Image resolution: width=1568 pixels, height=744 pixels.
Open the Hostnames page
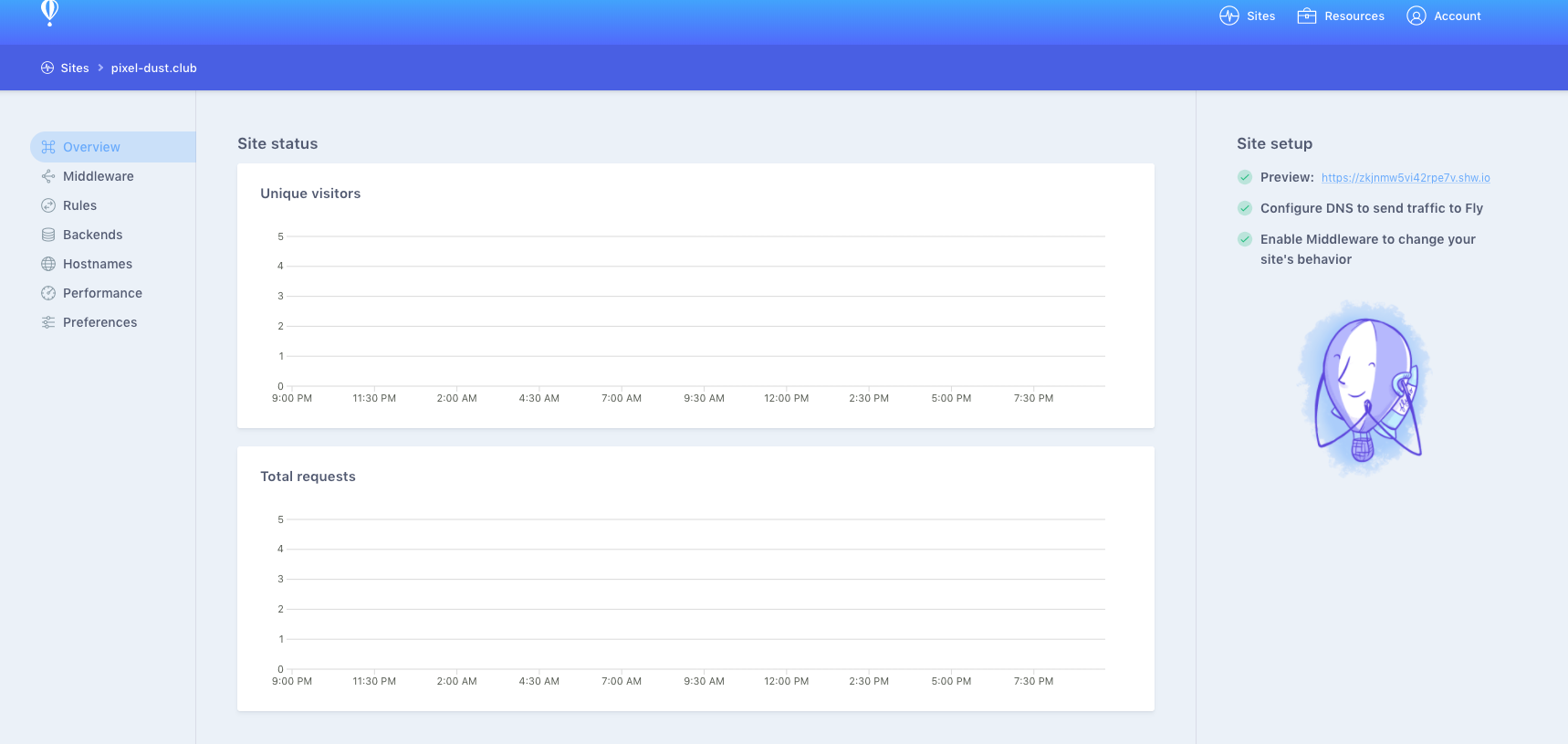click(x=98, y=264)
